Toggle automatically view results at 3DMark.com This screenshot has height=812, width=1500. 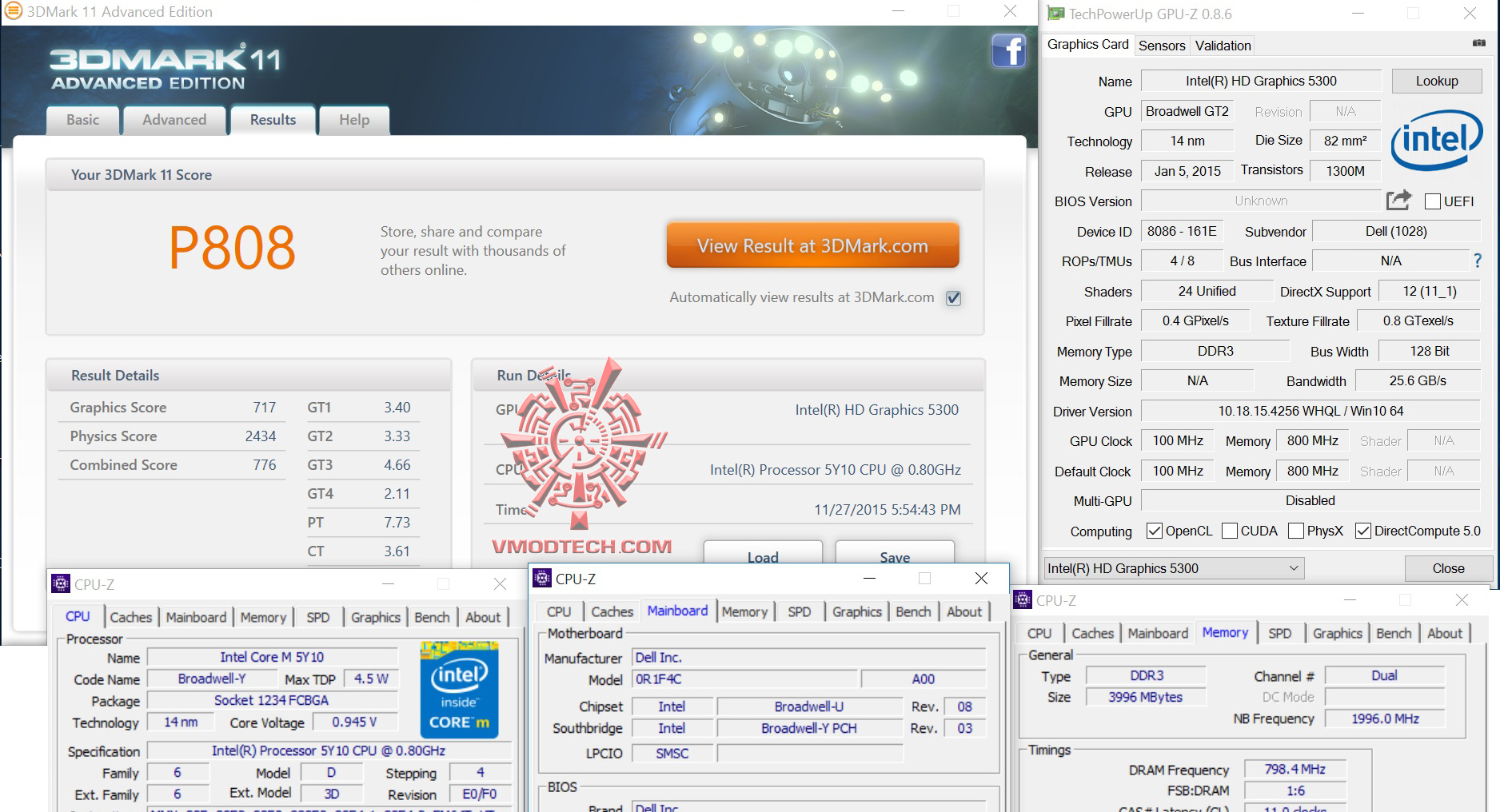coord(953,298)
